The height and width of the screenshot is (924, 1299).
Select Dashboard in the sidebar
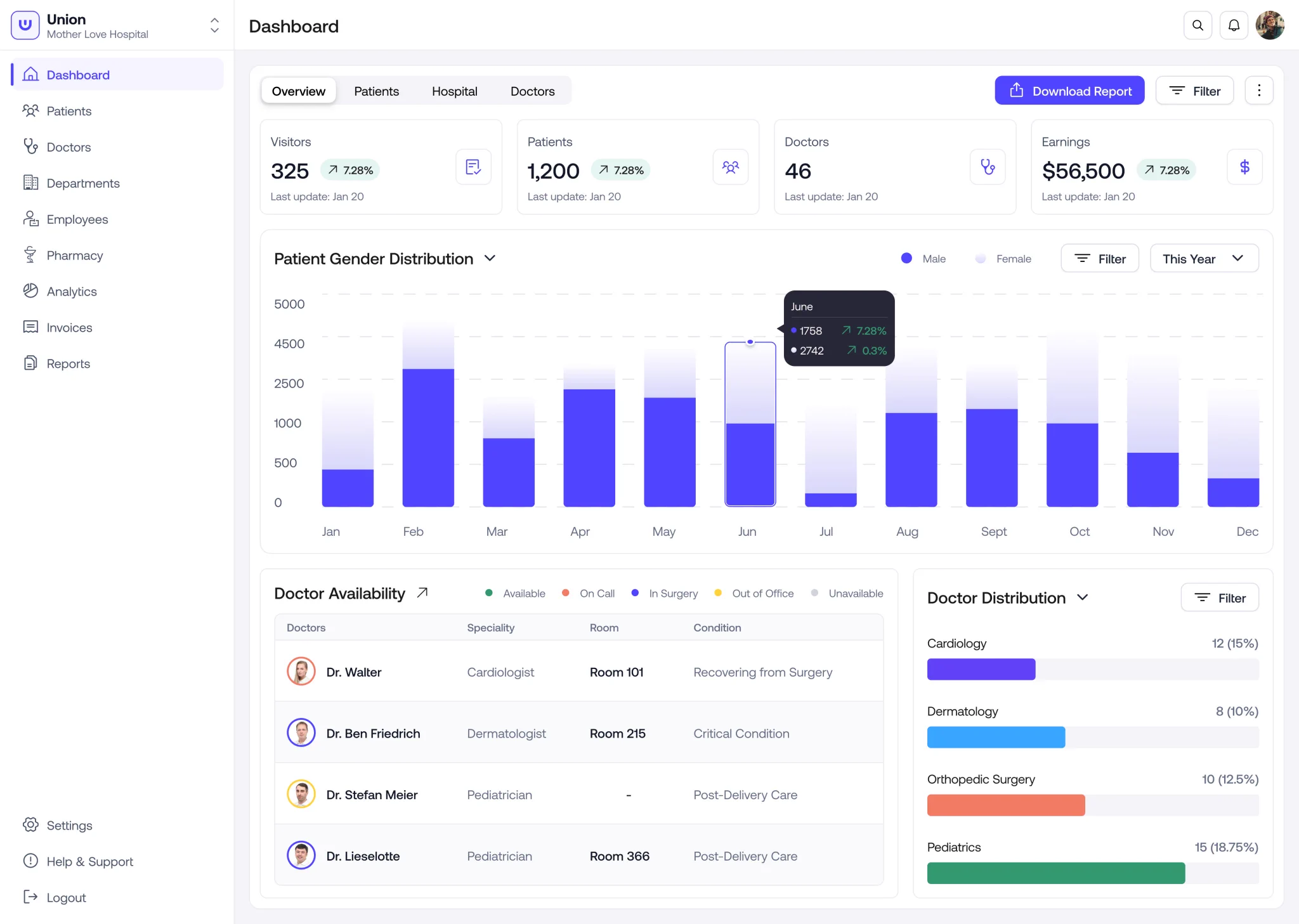(117, 75)
